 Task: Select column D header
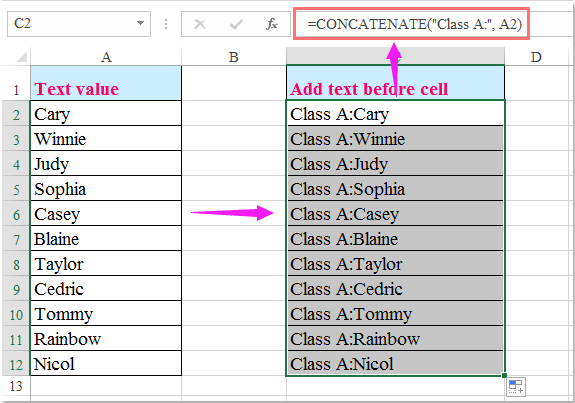click(536, 57)
